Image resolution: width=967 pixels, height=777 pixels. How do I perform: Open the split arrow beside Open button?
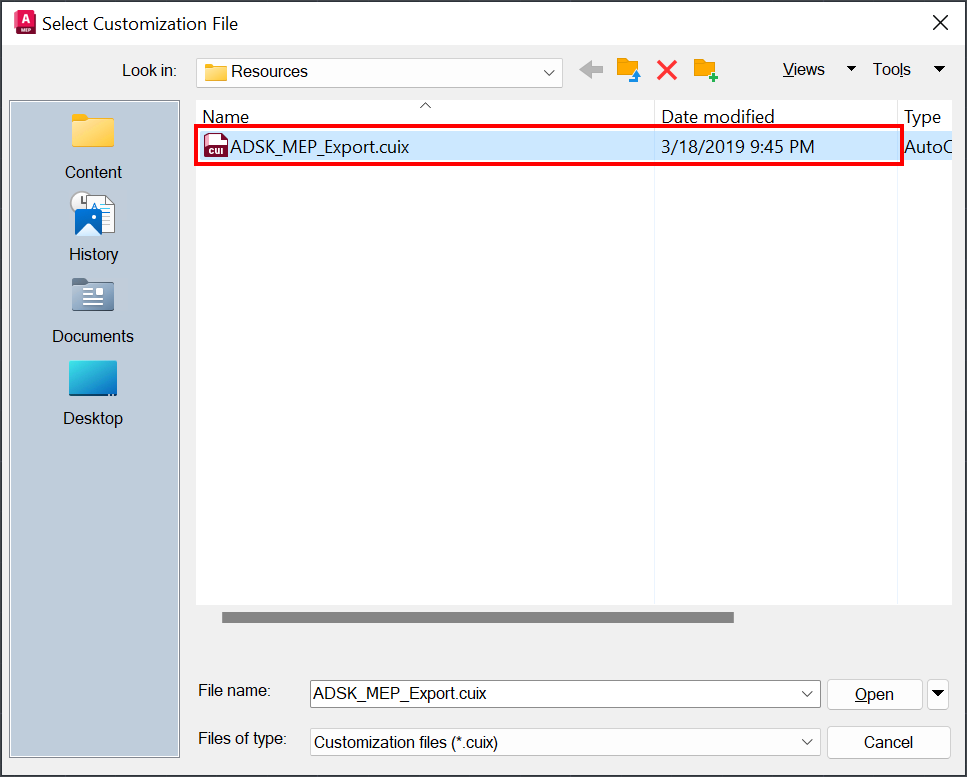938,694
